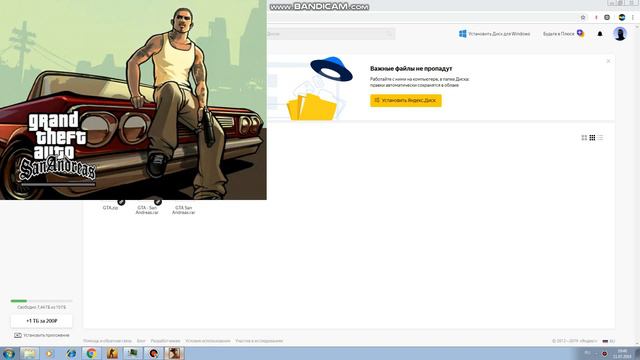
Task: Open the notifications bell icon
Action: [x=600, y=34]
